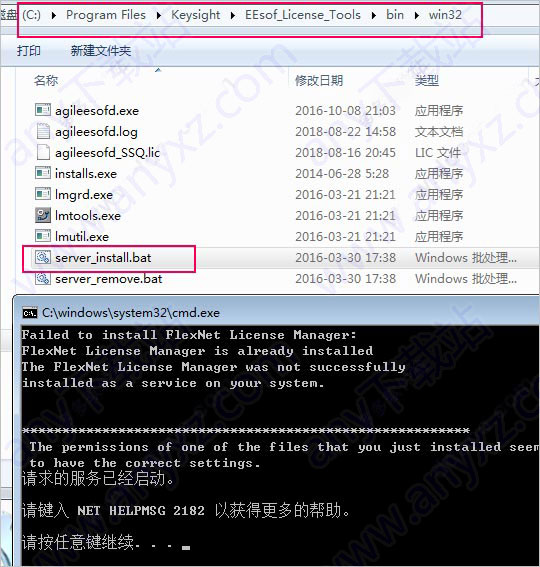Select the agileesofd.exe application icon
This screenshot has width=540, height=567.
point(43,110)
